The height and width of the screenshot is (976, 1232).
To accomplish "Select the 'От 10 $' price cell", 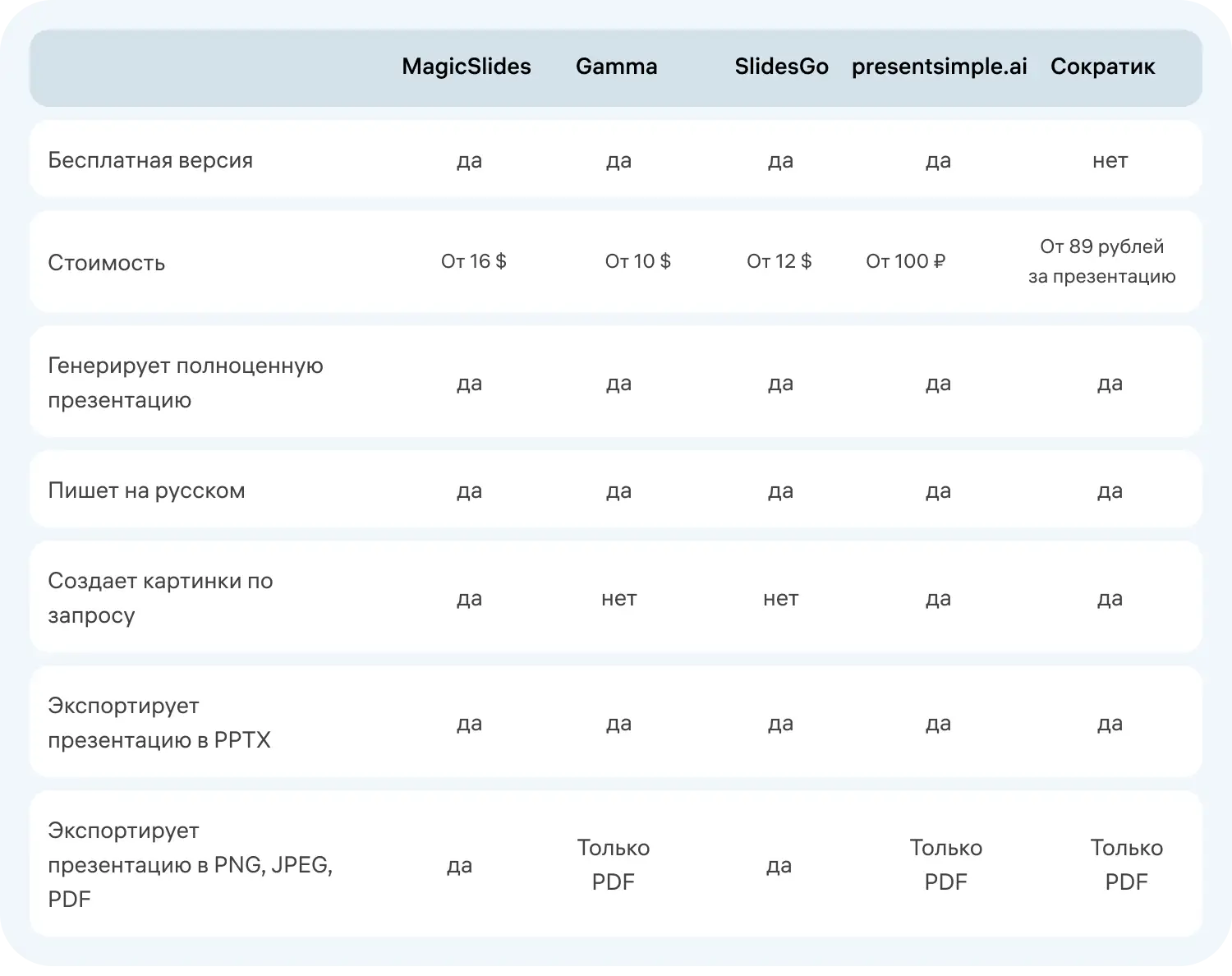I will tap(637, 261).
